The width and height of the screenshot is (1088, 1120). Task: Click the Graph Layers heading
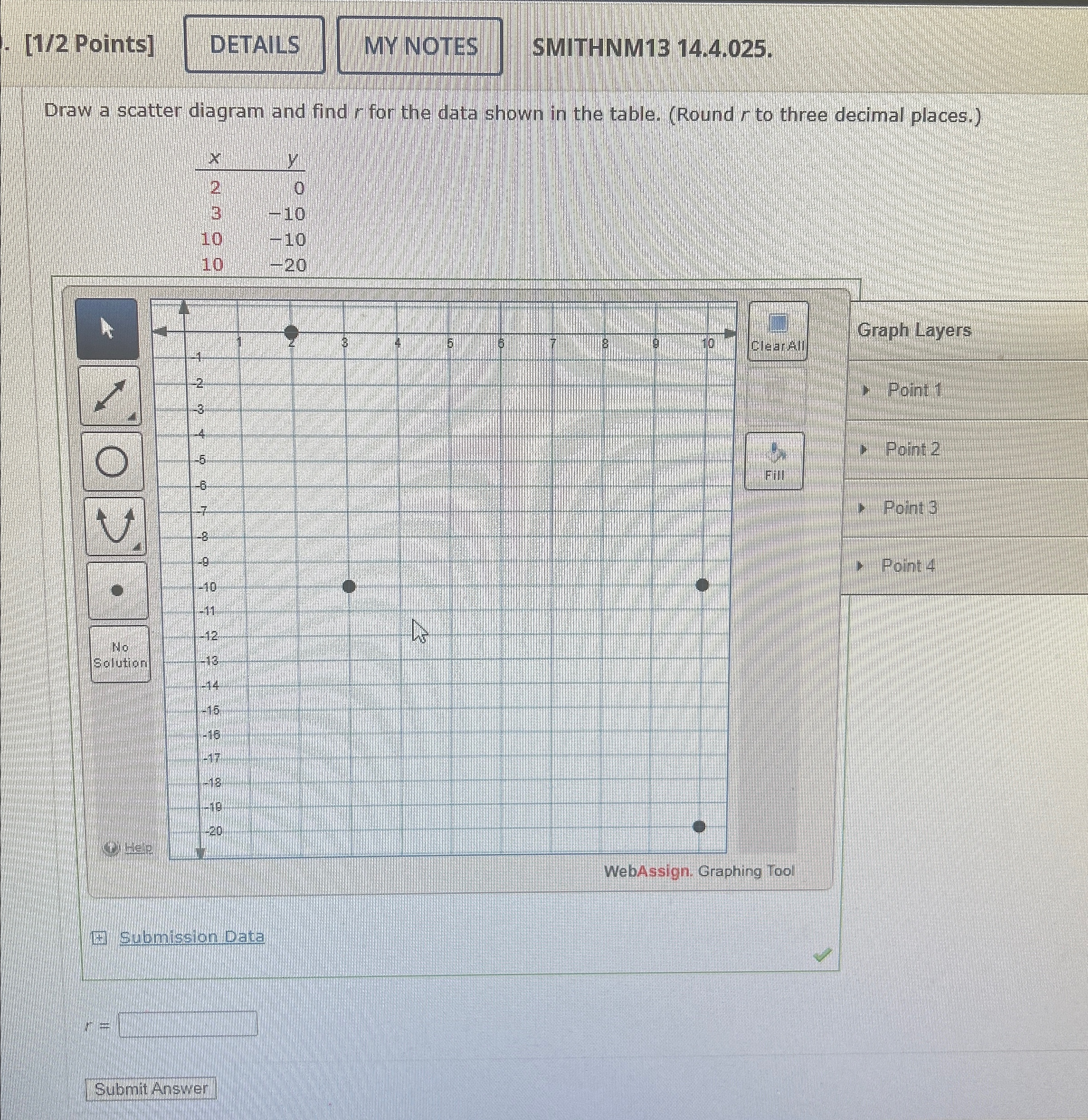(x=914, y=330)
